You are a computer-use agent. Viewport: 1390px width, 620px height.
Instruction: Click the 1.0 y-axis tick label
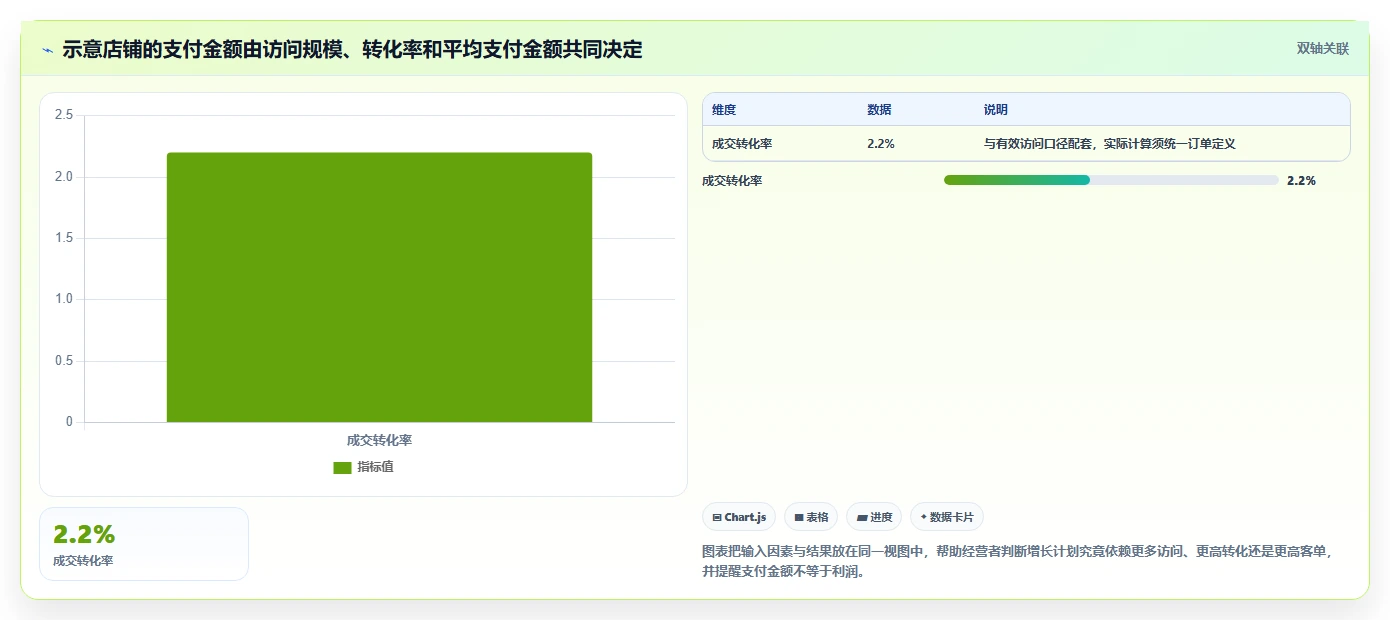(x=64, y=300)
